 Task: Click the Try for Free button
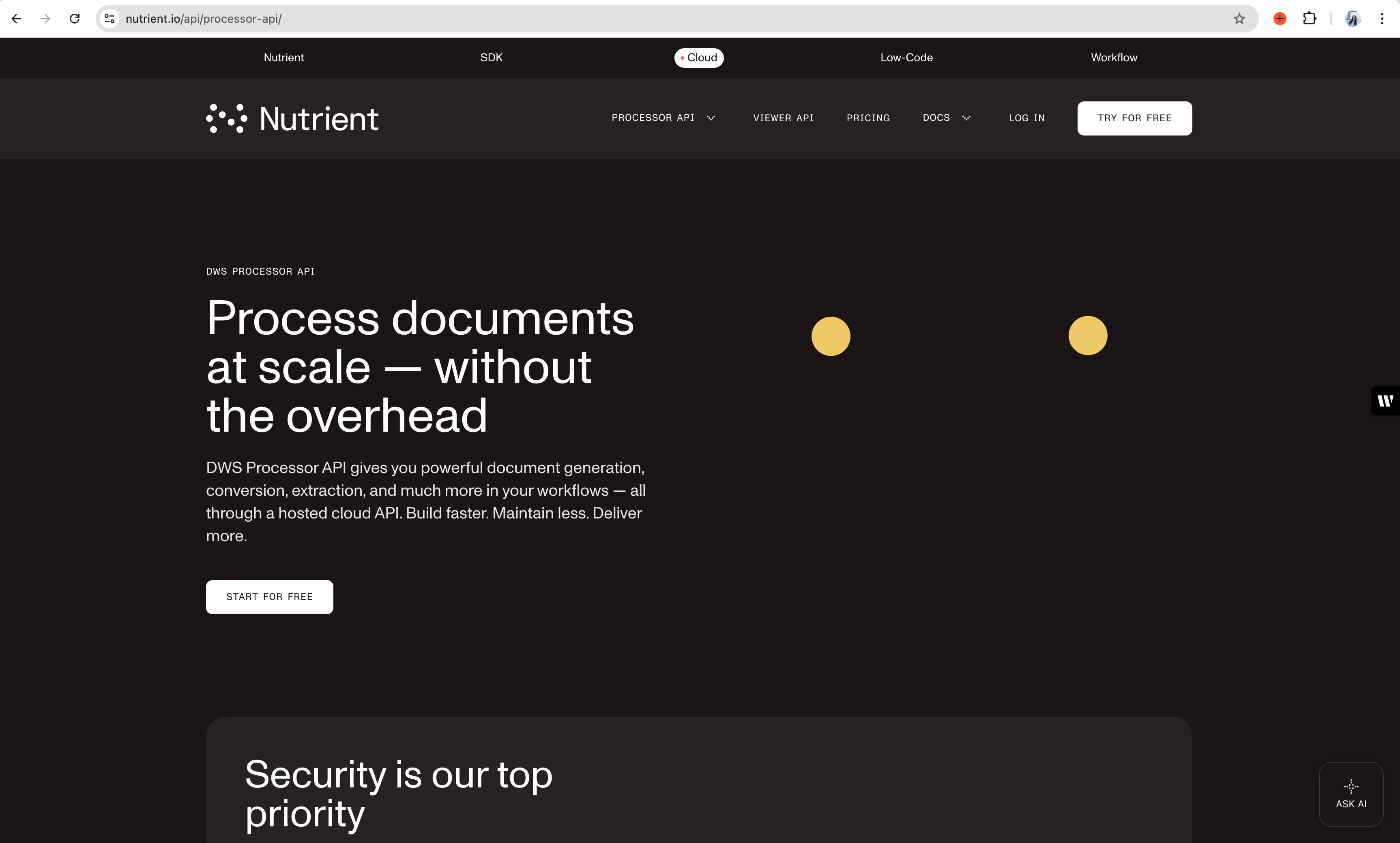pyautogui.click(x=1134, y=118)
